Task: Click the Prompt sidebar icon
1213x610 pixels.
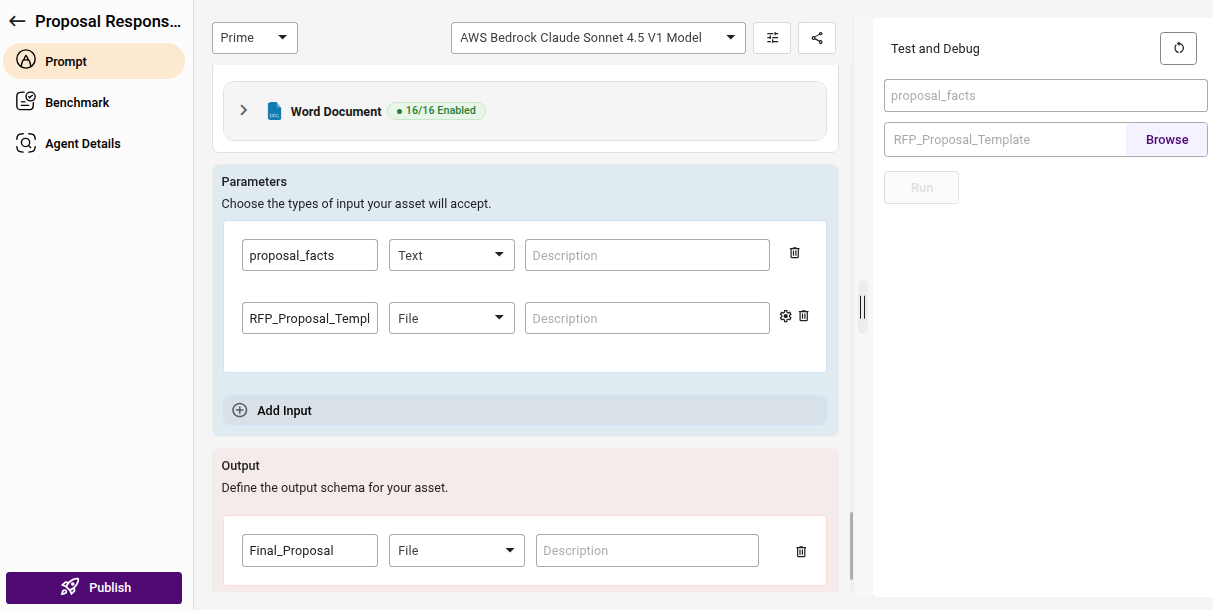Action: pyautogui.click(x=27, y=60)
